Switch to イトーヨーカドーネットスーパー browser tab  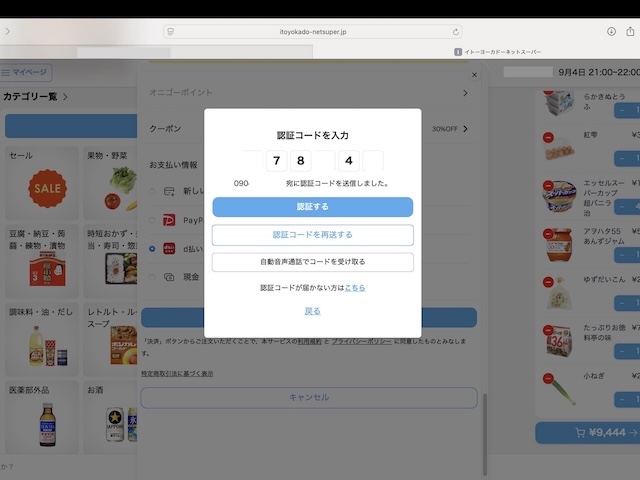[500, 51]
